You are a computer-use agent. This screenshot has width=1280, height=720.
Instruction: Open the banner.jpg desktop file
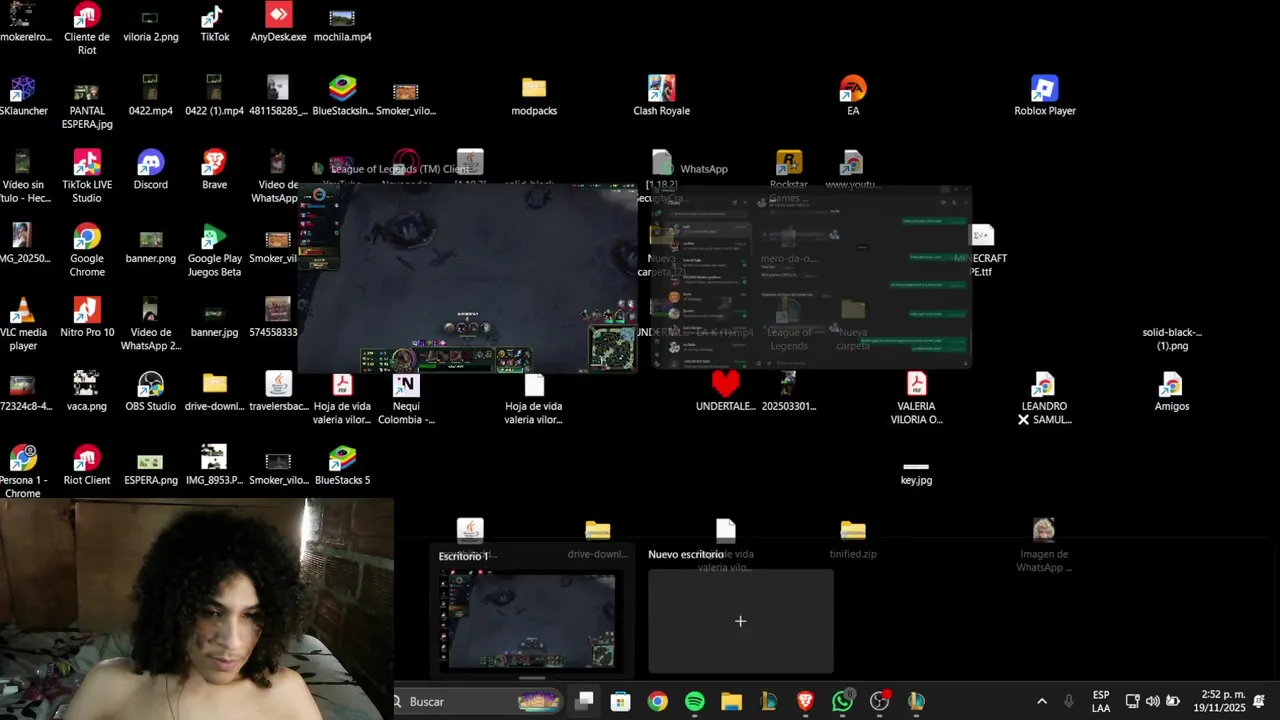pyautogui.click(x=214, y=318)
